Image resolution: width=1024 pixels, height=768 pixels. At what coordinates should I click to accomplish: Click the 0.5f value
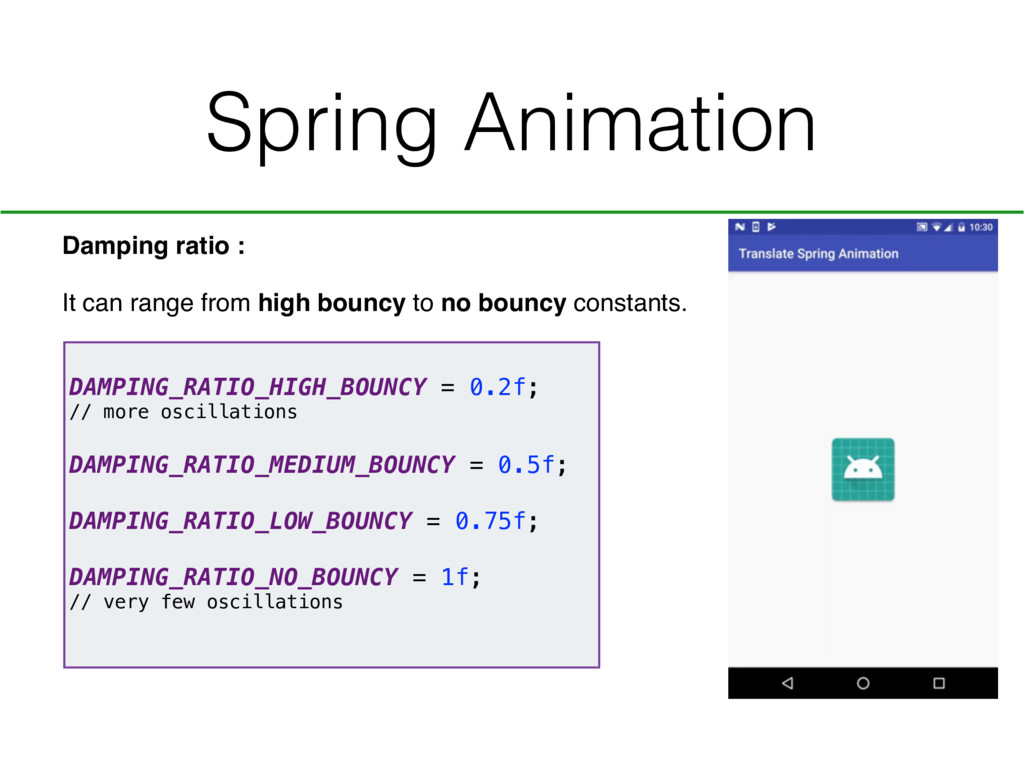point(526,464)
